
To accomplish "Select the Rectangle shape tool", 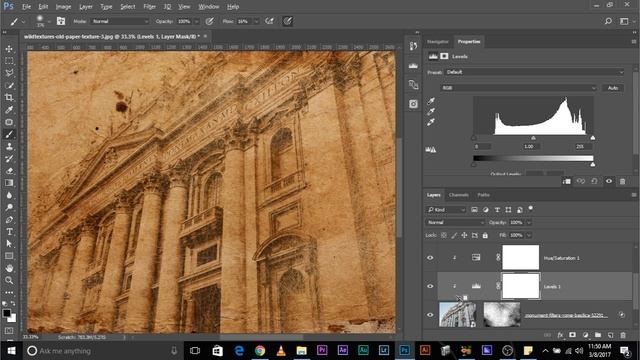I will tap(9, 256).
